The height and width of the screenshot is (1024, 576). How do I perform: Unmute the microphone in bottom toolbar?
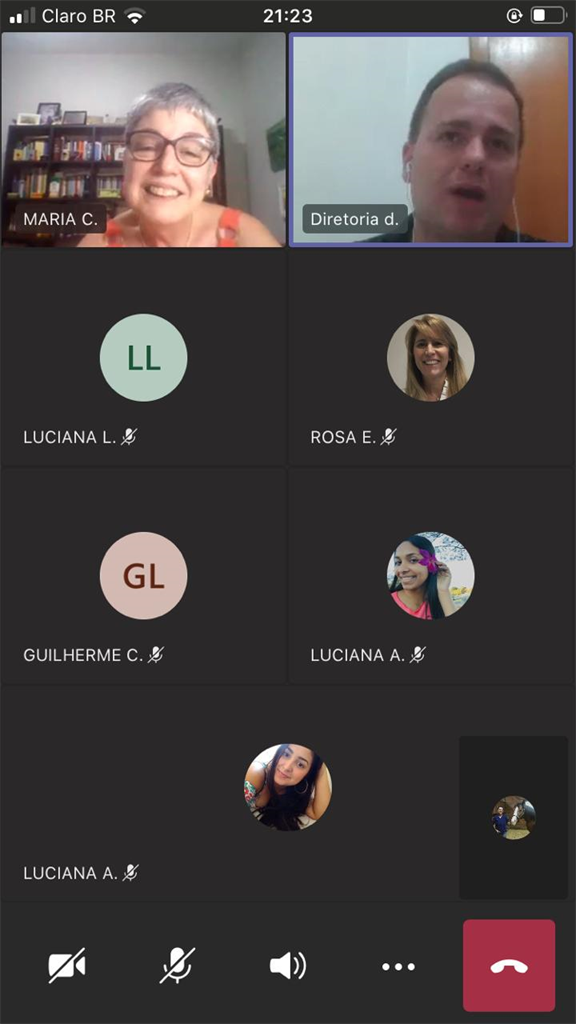[x=177, y=965]
